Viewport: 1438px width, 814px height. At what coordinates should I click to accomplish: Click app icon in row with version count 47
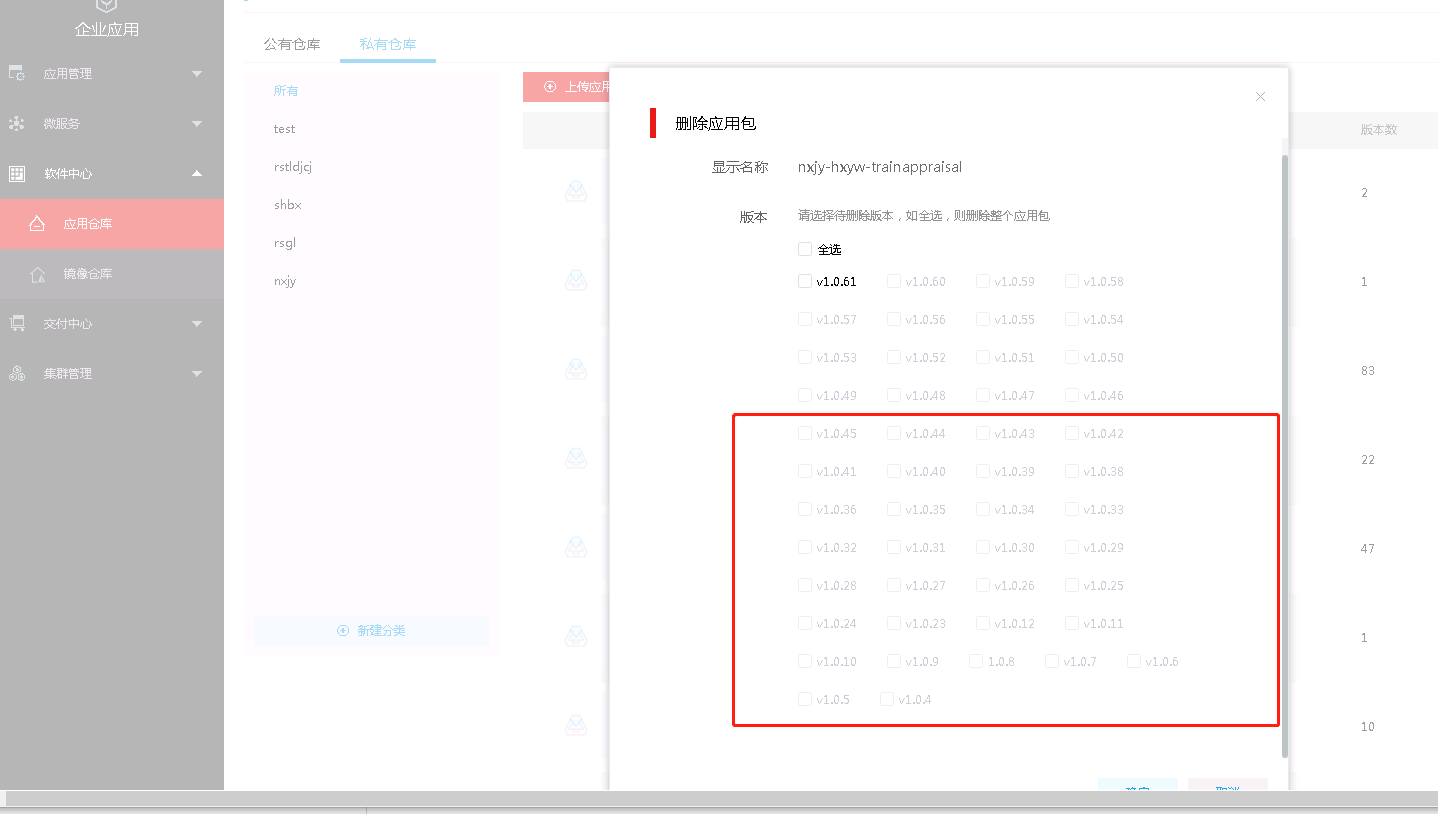tap(576, 548)
